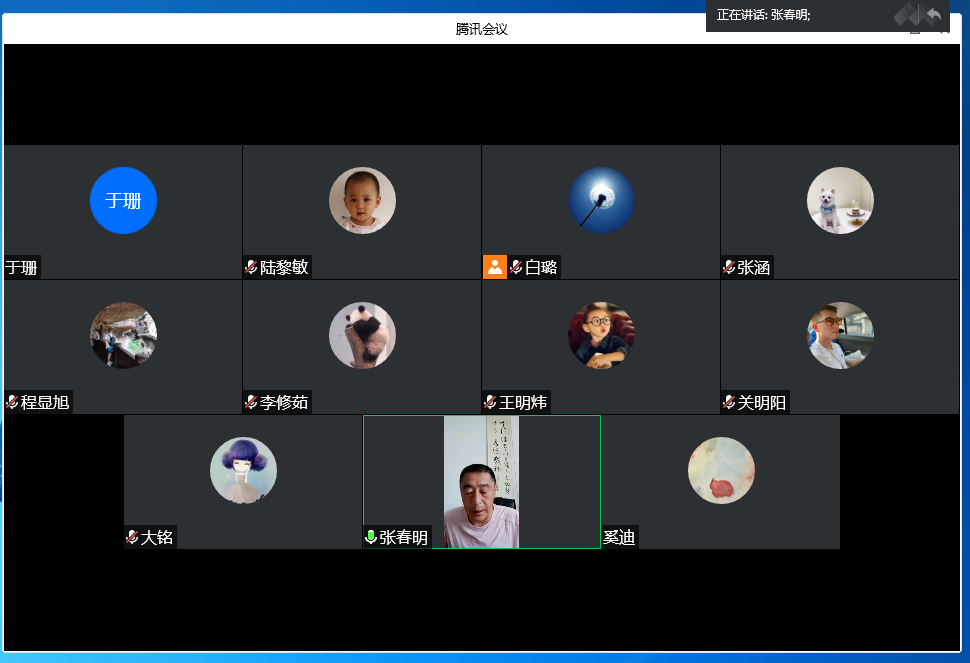
Task: Click the 于珊 name label
Action: (22, 267)
